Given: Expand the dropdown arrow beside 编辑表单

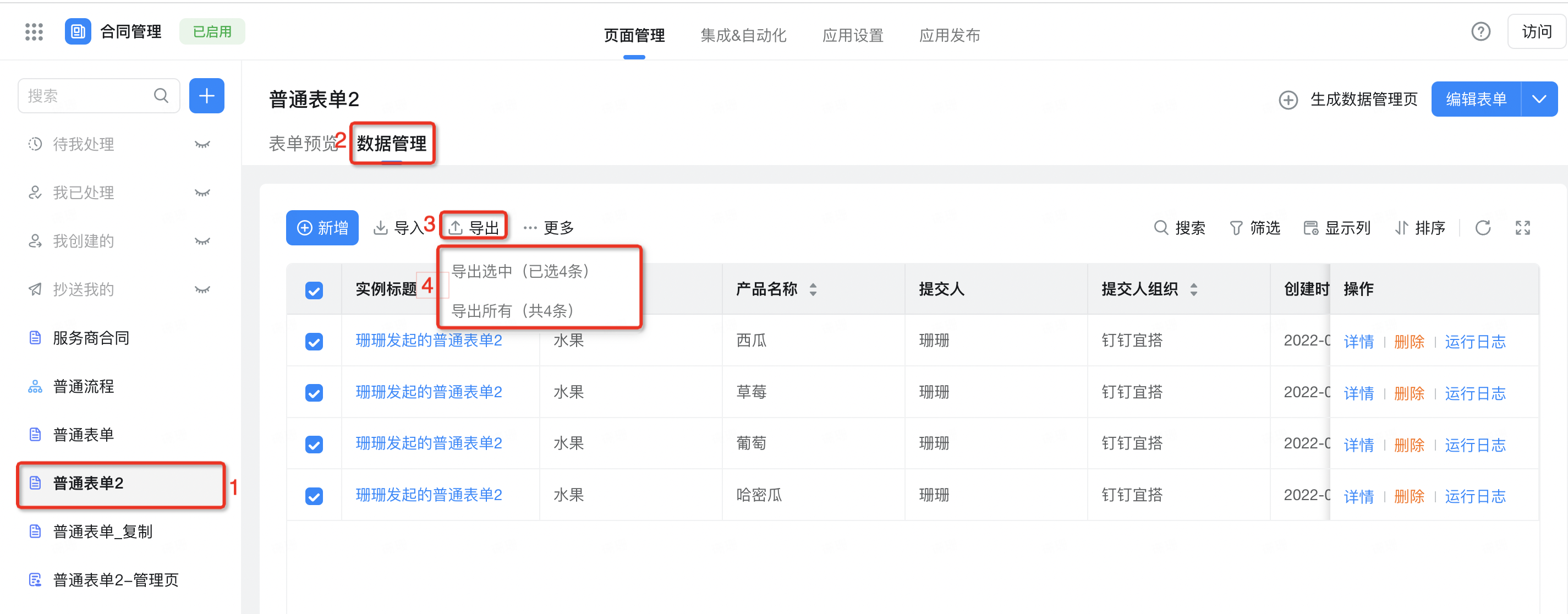Looking at the screenshot, I should [x=1539, y=99].
